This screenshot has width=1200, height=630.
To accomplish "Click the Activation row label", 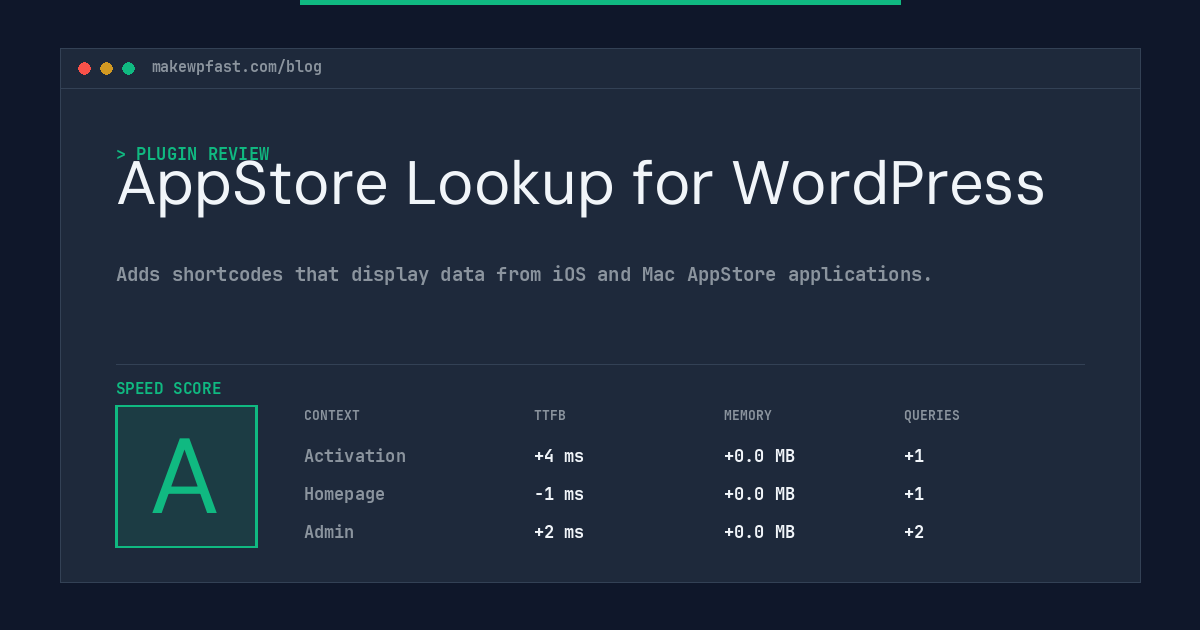I will click(355, 456).
